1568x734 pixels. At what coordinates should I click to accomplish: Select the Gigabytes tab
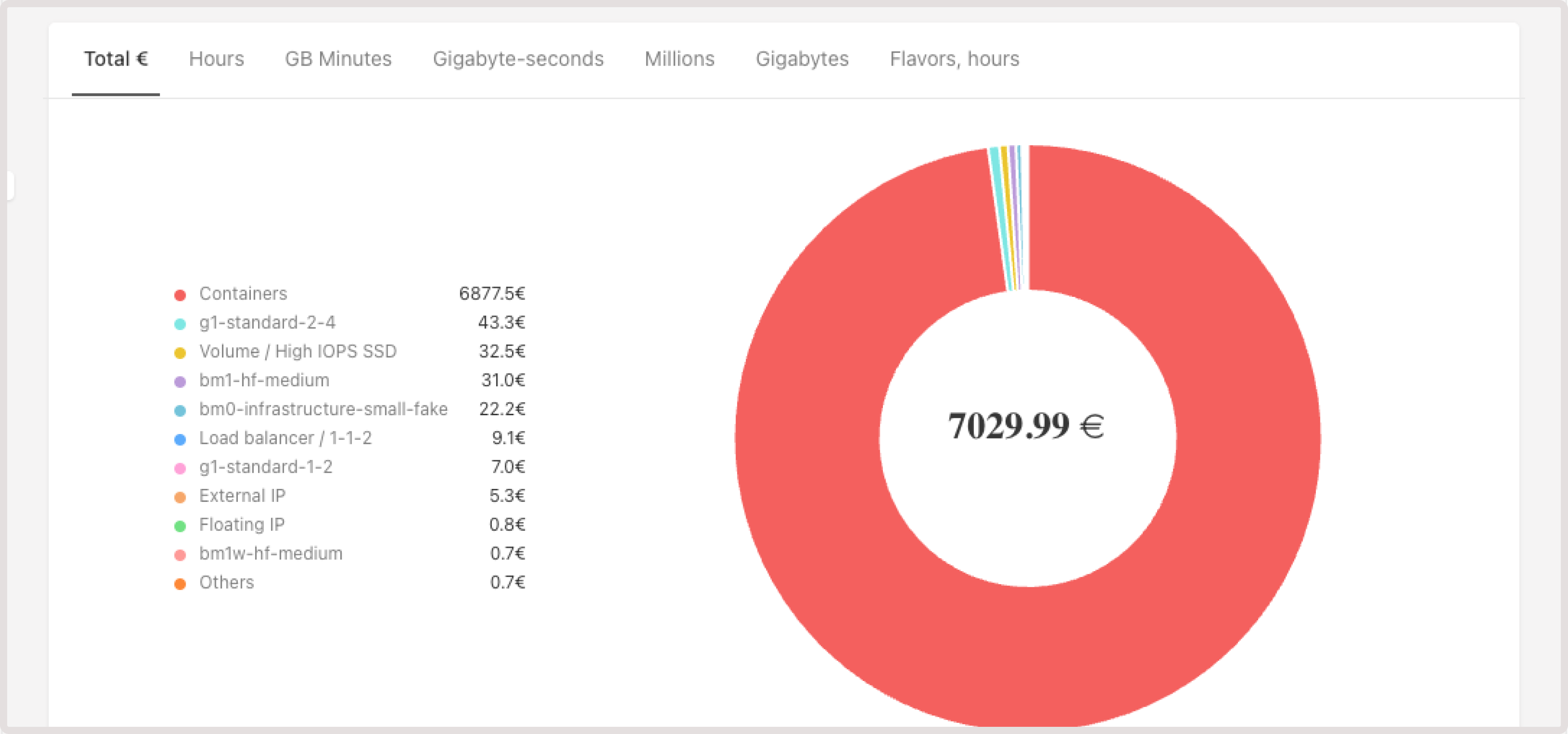point(803,59)
